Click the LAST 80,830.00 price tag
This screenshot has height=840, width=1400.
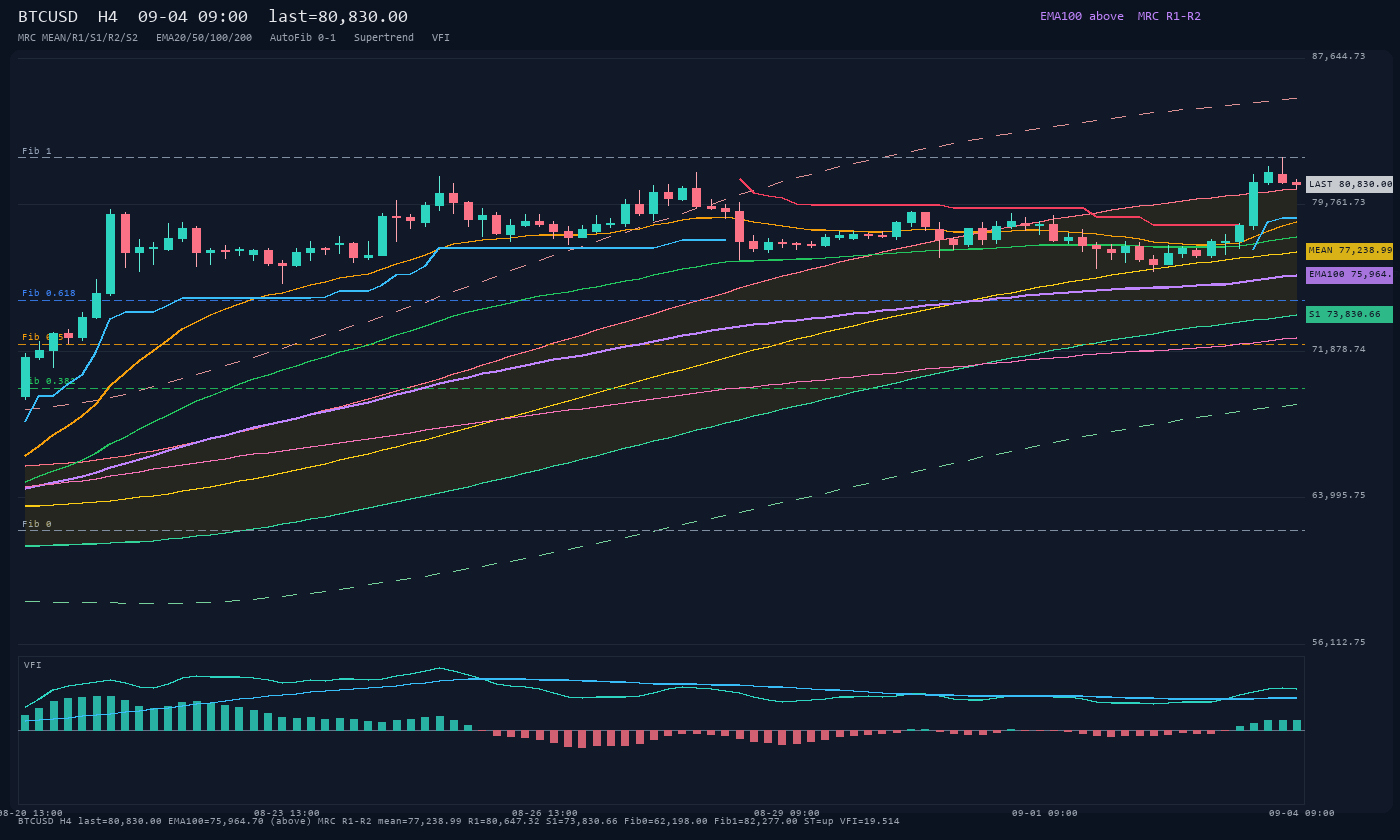click(x=1350, y=184)
